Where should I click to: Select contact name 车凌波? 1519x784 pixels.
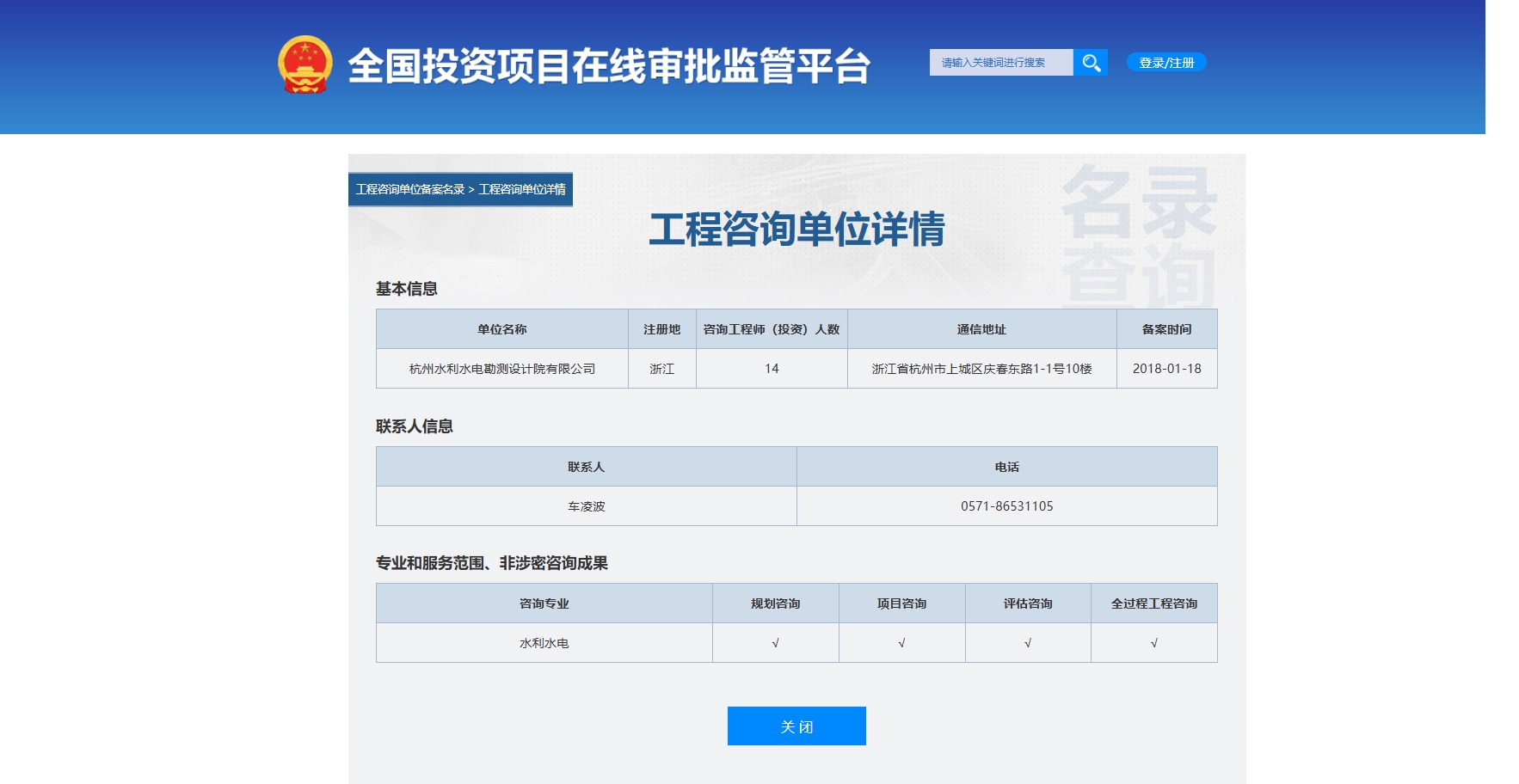587,506
